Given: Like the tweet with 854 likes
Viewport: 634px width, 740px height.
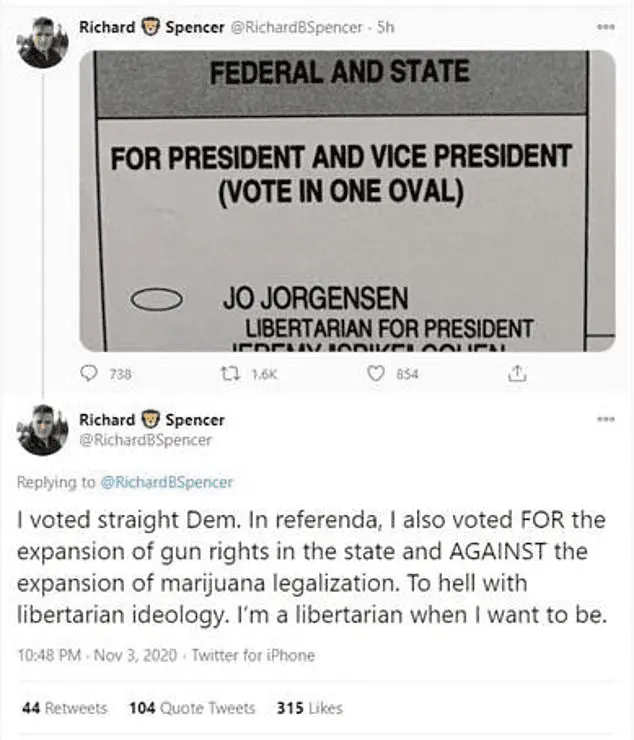Looking at the screenshot, I should tap(377, 373).
